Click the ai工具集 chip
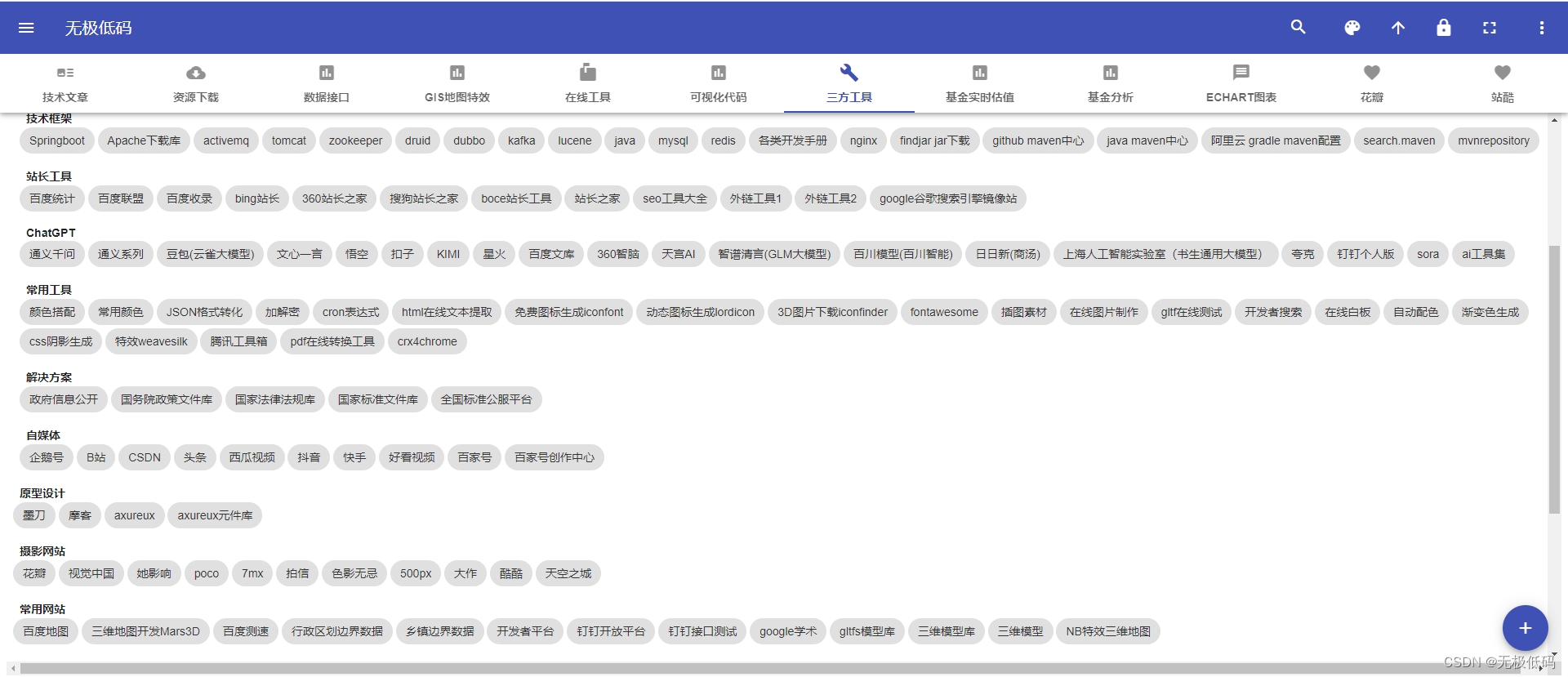The height and width of the screenshot is (677, 1568). [1483, 254]
